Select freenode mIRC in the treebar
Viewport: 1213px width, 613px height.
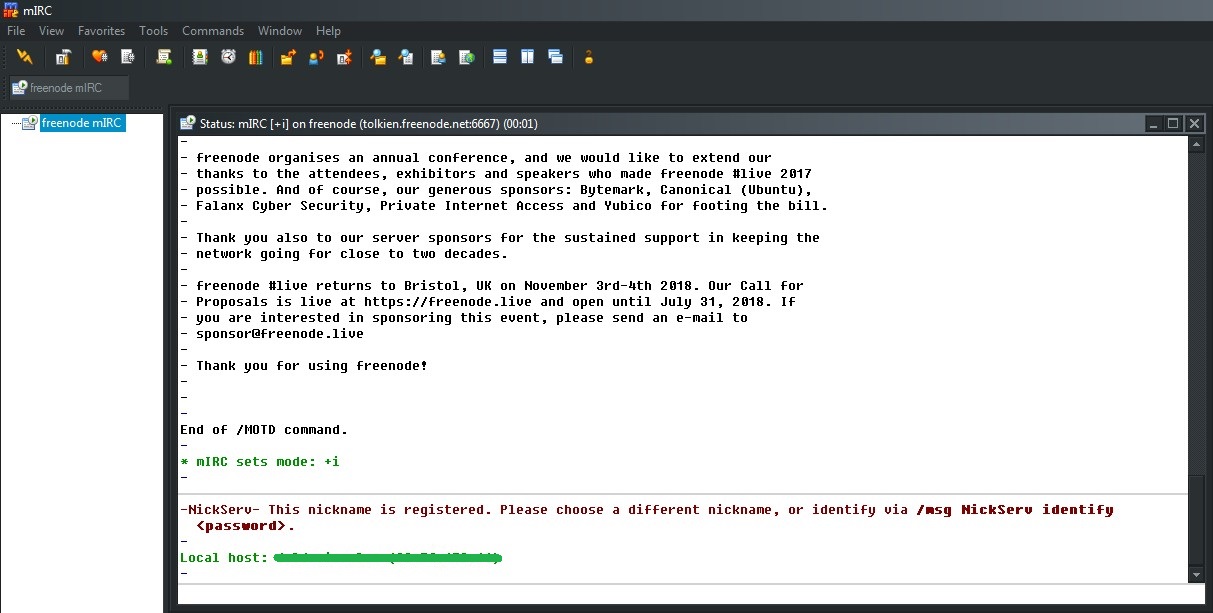pos(82,123)
